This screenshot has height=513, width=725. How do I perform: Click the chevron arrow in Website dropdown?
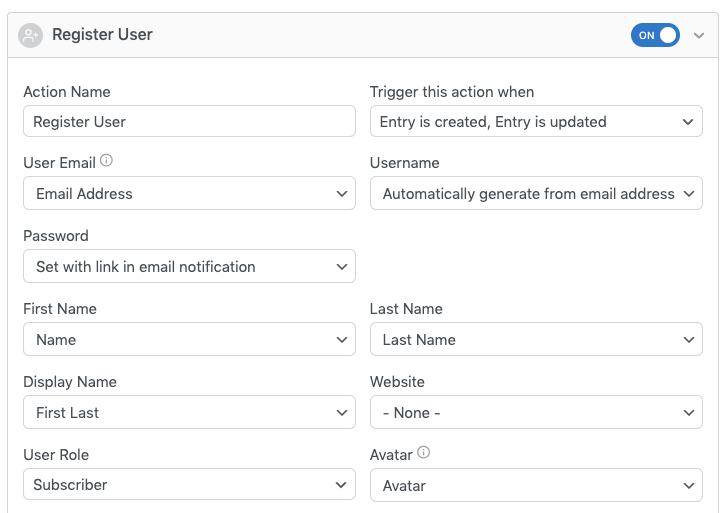pyautogui.click(x=689, y=412)
